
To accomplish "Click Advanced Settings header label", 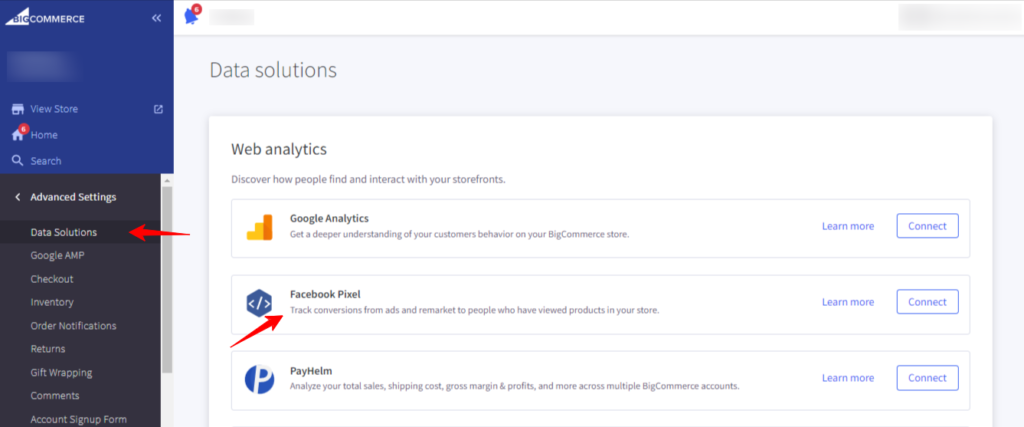I will (73, 197).
